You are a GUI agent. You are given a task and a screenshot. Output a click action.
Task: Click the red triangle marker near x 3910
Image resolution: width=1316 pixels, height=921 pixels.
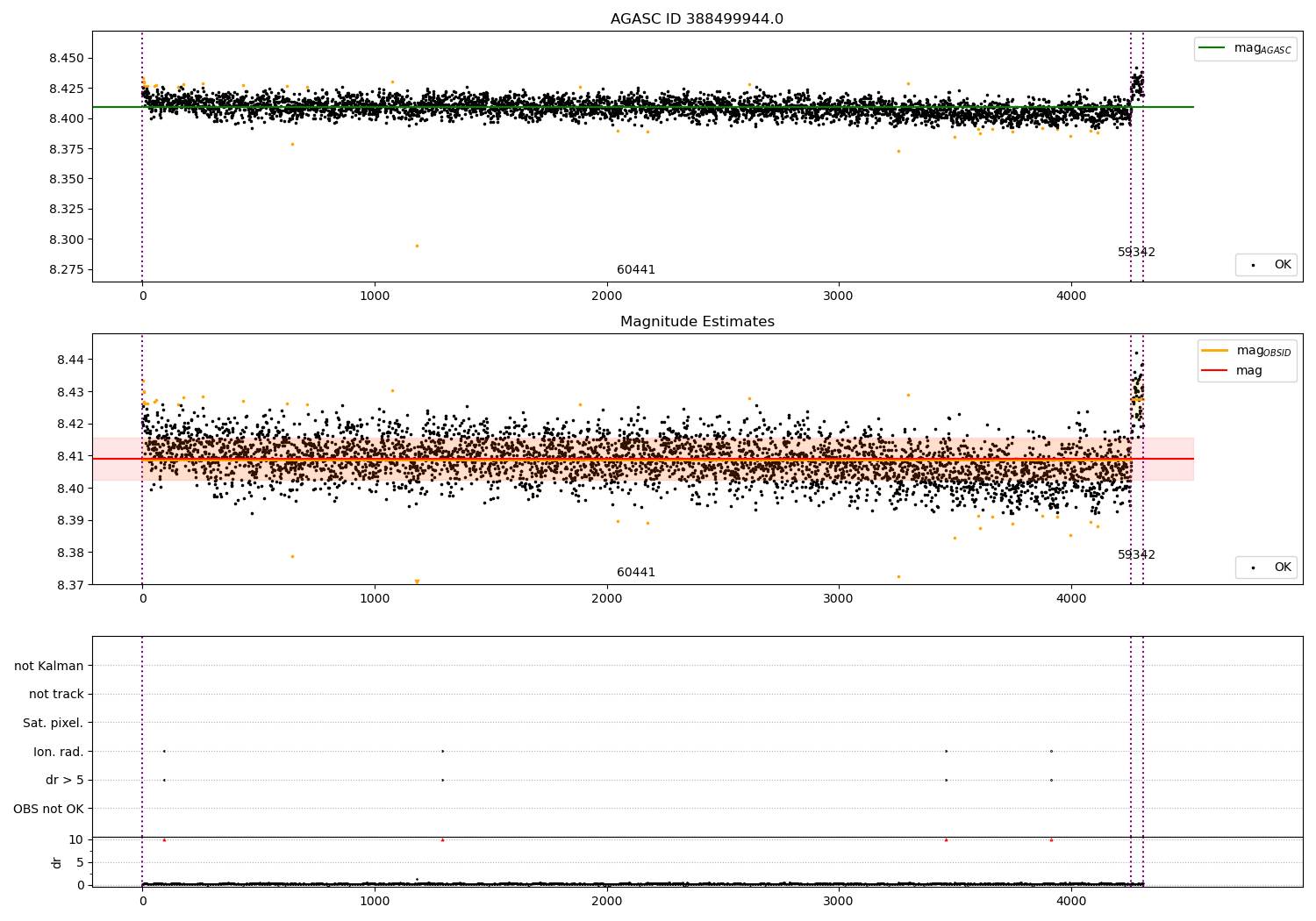click(x=1051, y=840)
